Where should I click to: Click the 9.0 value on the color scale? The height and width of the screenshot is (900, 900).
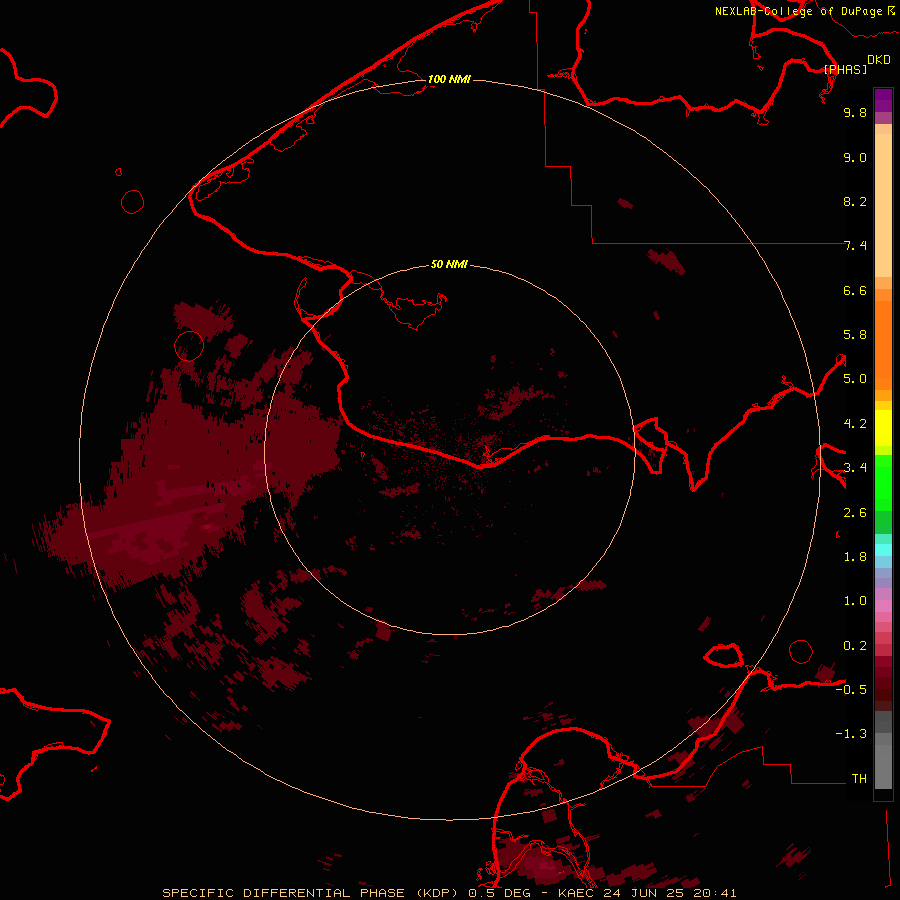[x=855, y=157]
